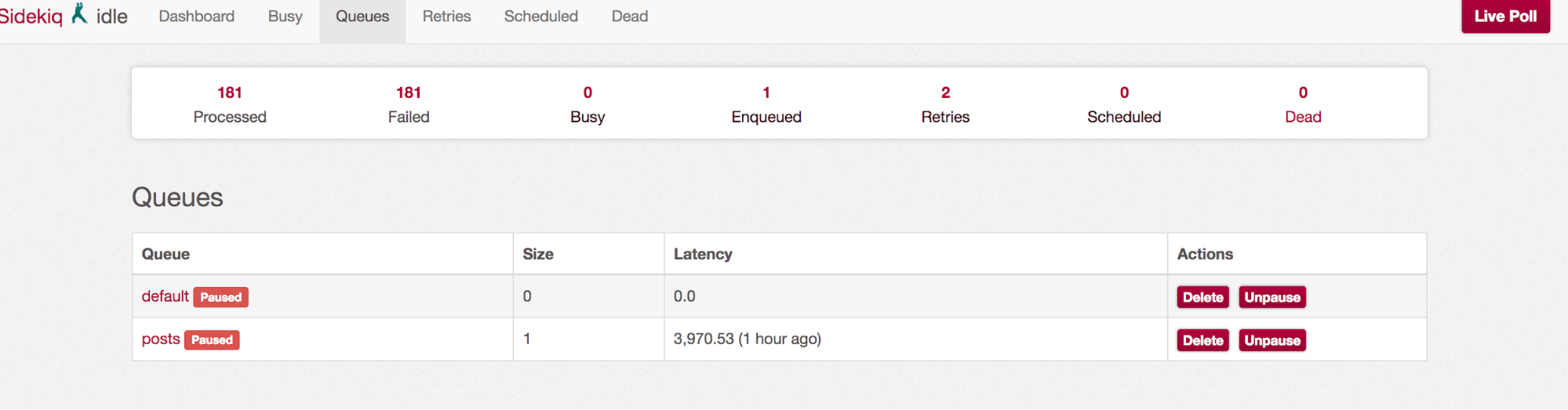
Task: Open the default queue link
Action: tap(165, 296)
